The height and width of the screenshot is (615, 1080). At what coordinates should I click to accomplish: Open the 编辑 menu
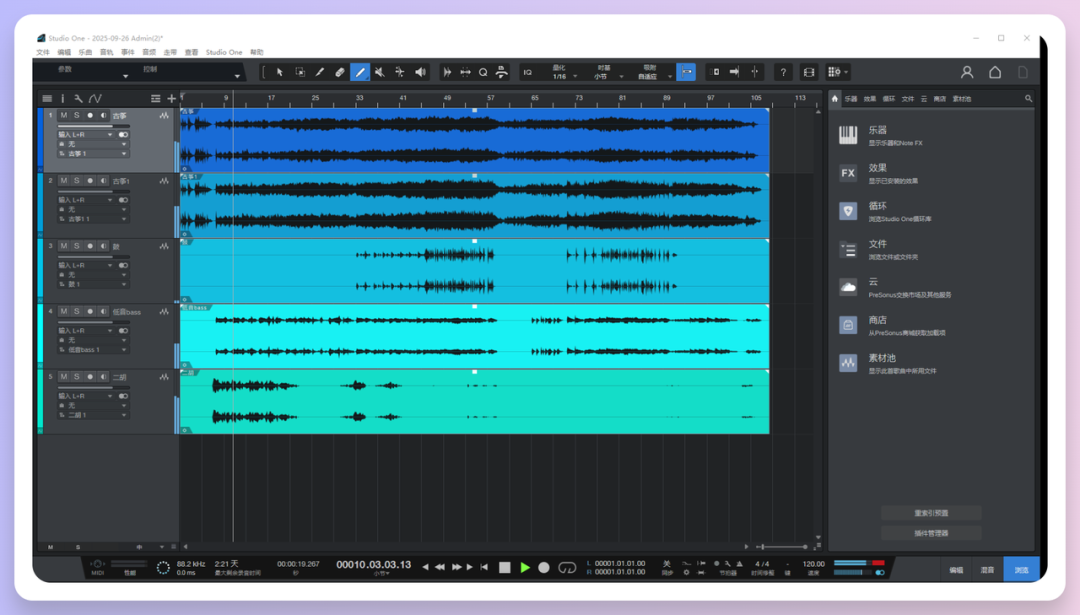(x=64, y=52)
